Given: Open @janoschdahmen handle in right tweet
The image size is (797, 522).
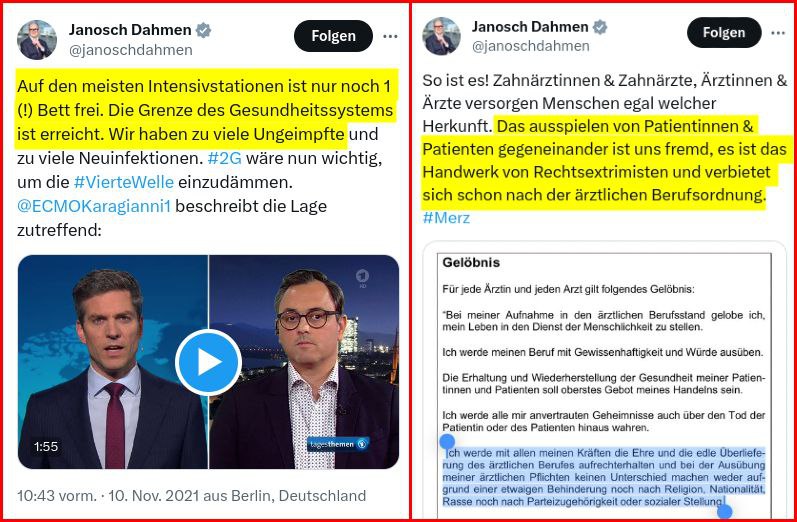Looking at the screenshot, I should [x=531, y=46].
